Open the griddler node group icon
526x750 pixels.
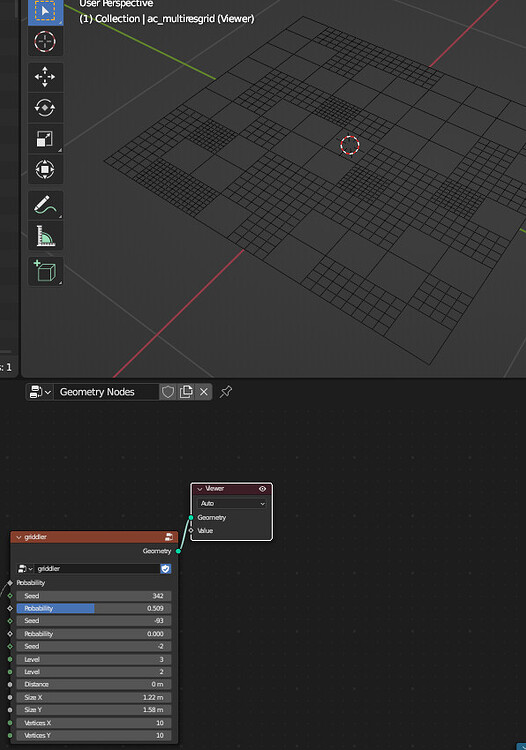point(169,537)
